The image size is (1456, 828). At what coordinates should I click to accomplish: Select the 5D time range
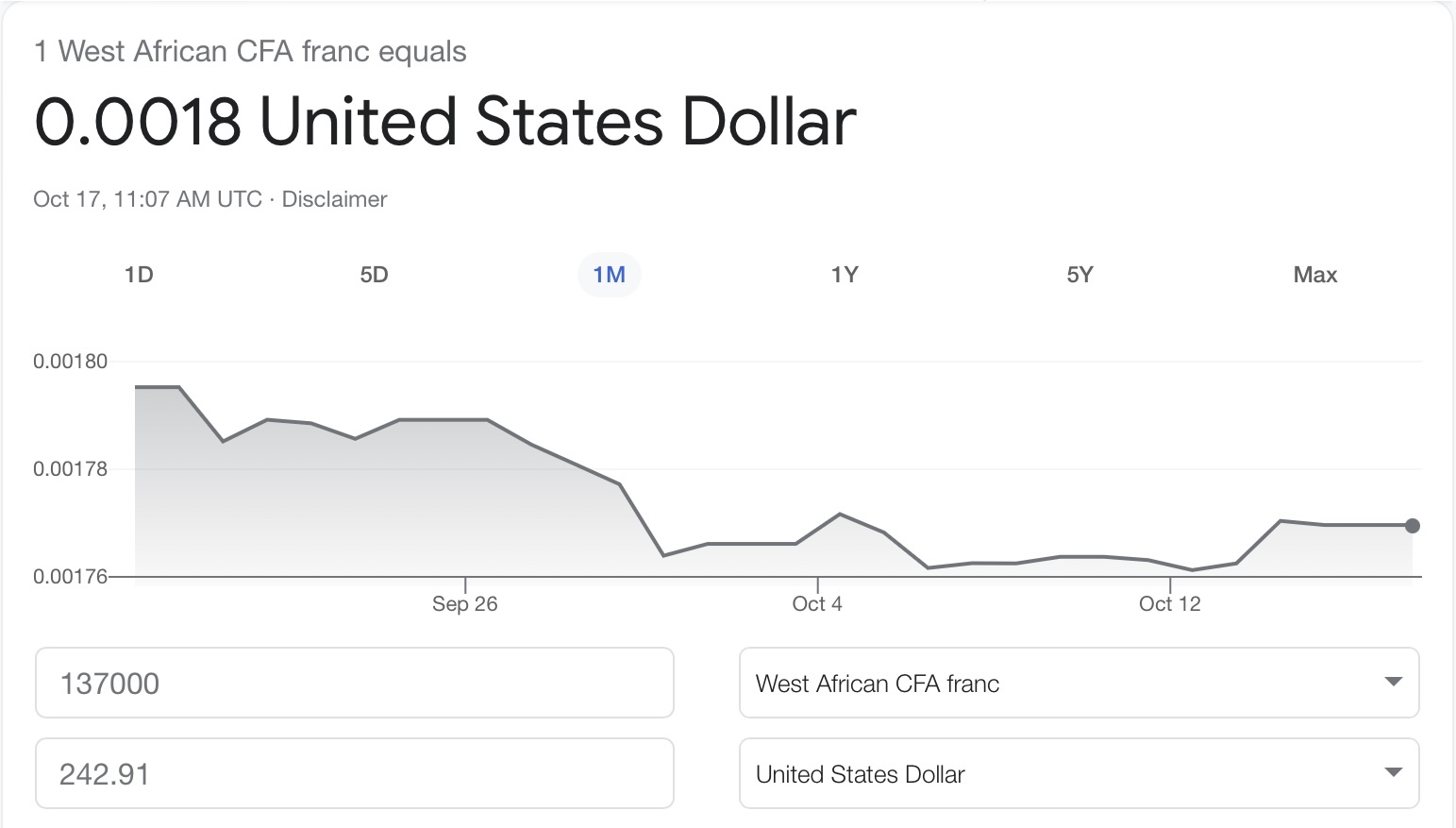coord(374,275)
